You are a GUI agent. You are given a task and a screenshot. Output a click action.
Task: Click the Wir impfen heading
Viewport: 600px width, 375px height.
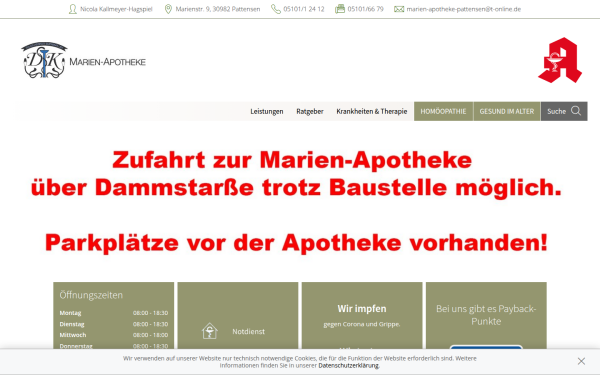(362, 308)
